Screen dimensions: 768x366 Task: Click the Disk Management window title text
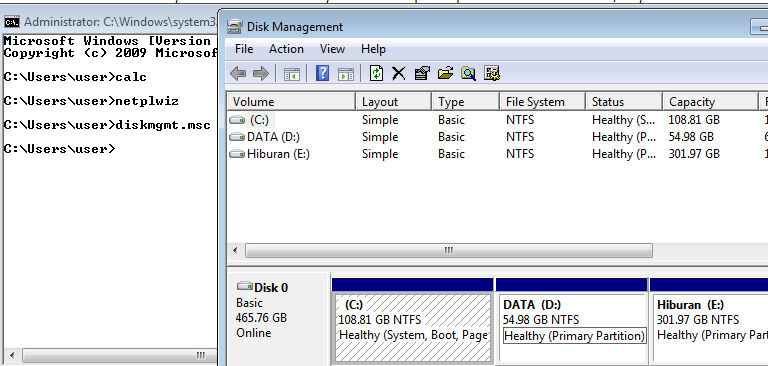pyautogui.click(x=295, y=27)
